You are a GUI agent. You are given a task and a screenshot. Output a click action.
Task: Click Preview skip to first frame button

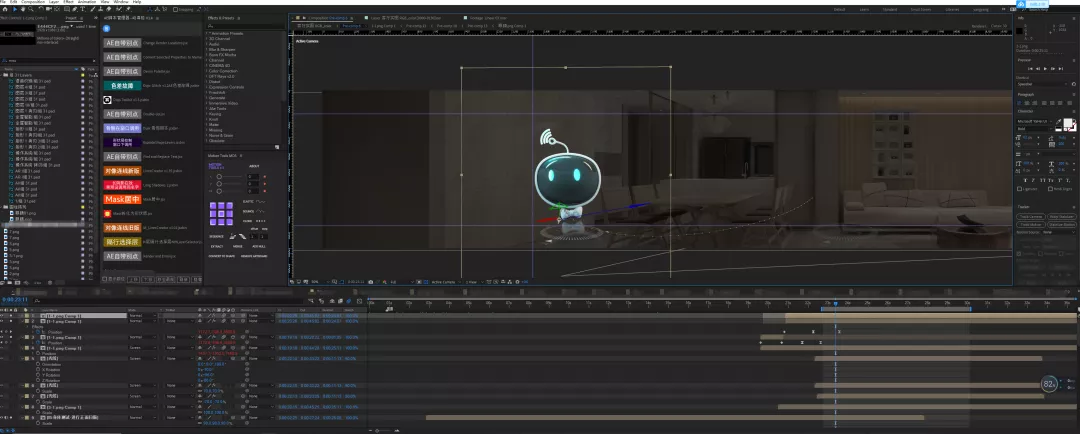pos(1030,68)
